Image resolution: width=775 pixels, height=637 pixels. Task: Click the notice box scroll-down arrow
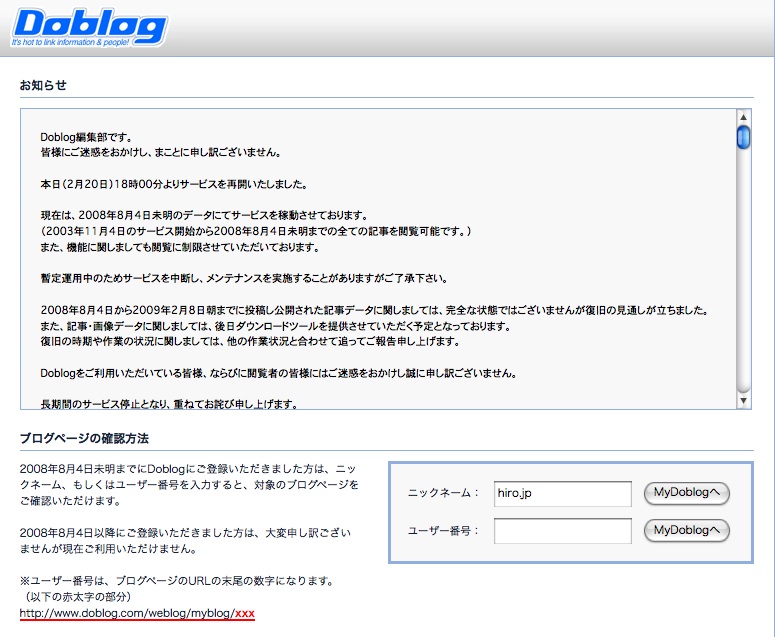(x=743, y=400)
